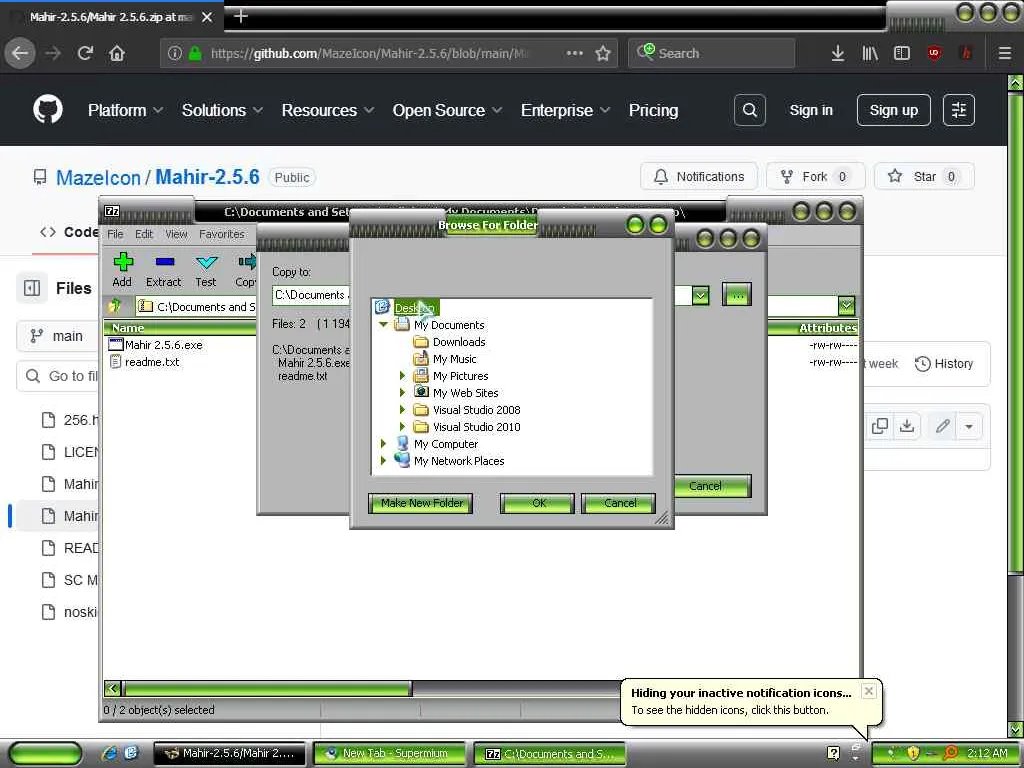1024x768 pixels.
Task: Click 7-Zip horizontal scrollbar thumb
Action: tap(267, 688)
